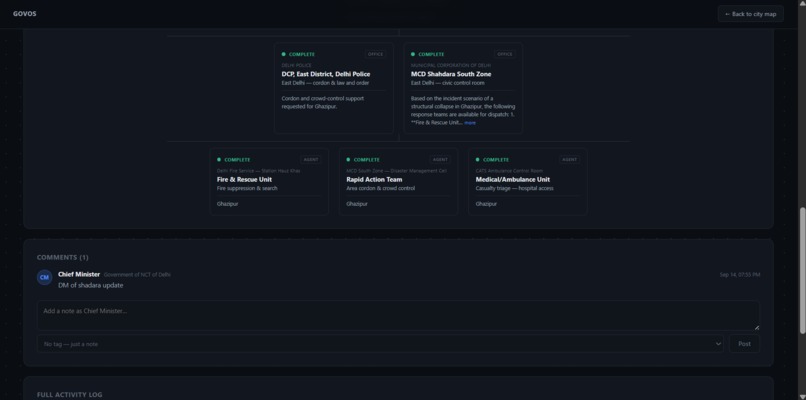Expand the 'more' link in MCD Shahdara card
806x400 pixels.
pyautogui.click(x=470, y=123)
